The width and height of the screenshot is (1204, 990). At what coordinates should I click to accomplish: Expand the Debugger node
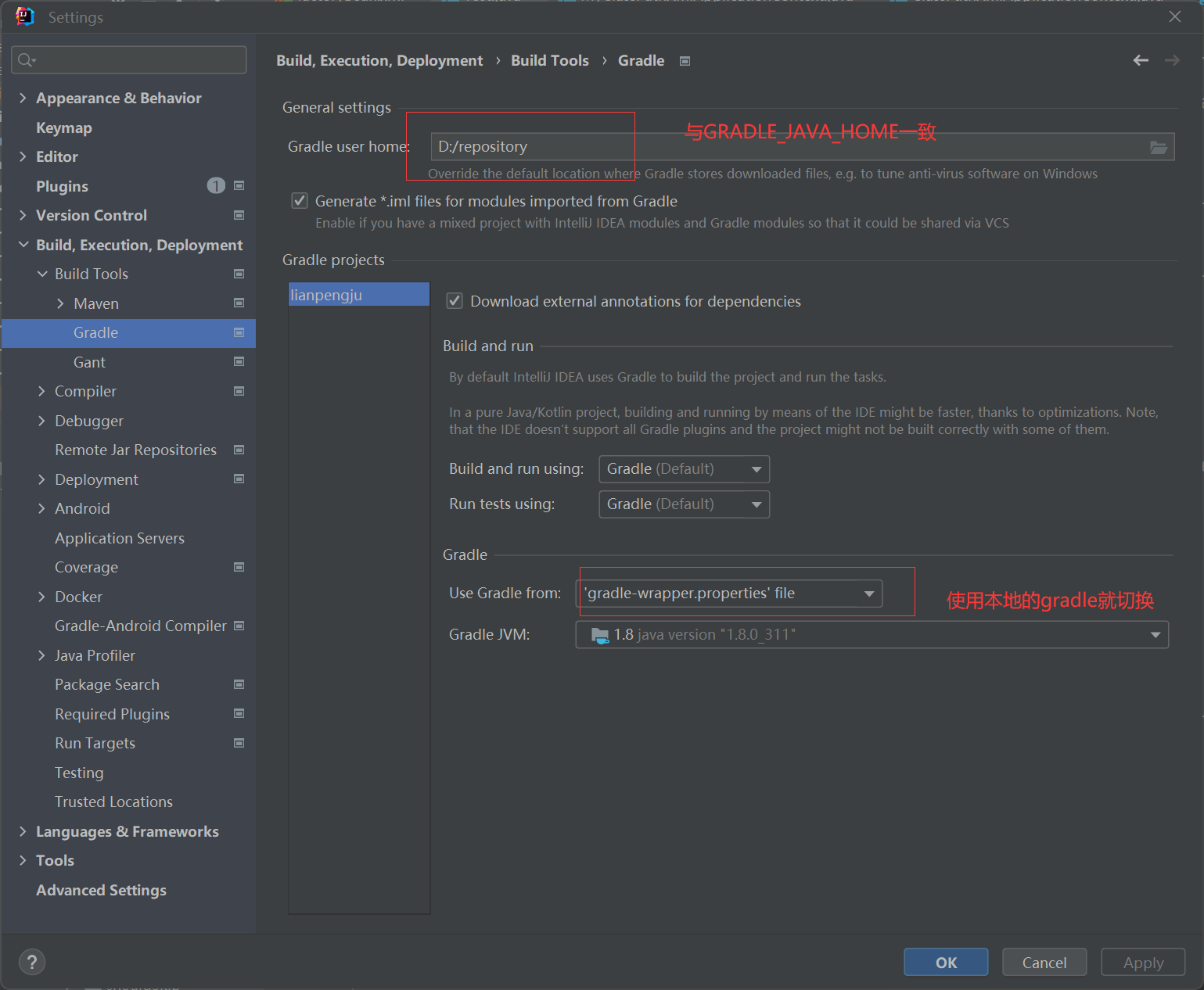click(x=42, y=421)
